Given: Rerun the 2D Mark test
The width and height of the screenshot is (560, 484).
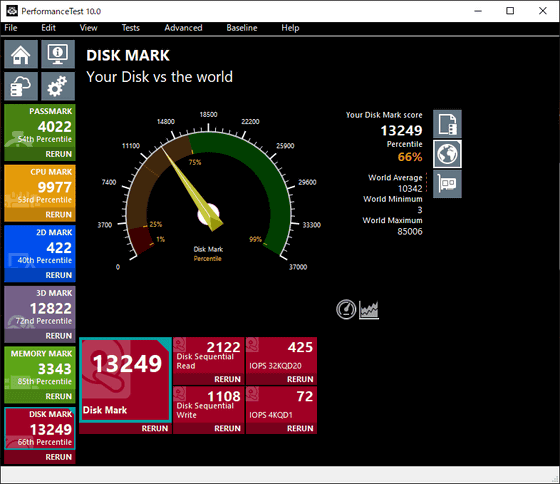Looking at the screenshot, I should 58,275.
